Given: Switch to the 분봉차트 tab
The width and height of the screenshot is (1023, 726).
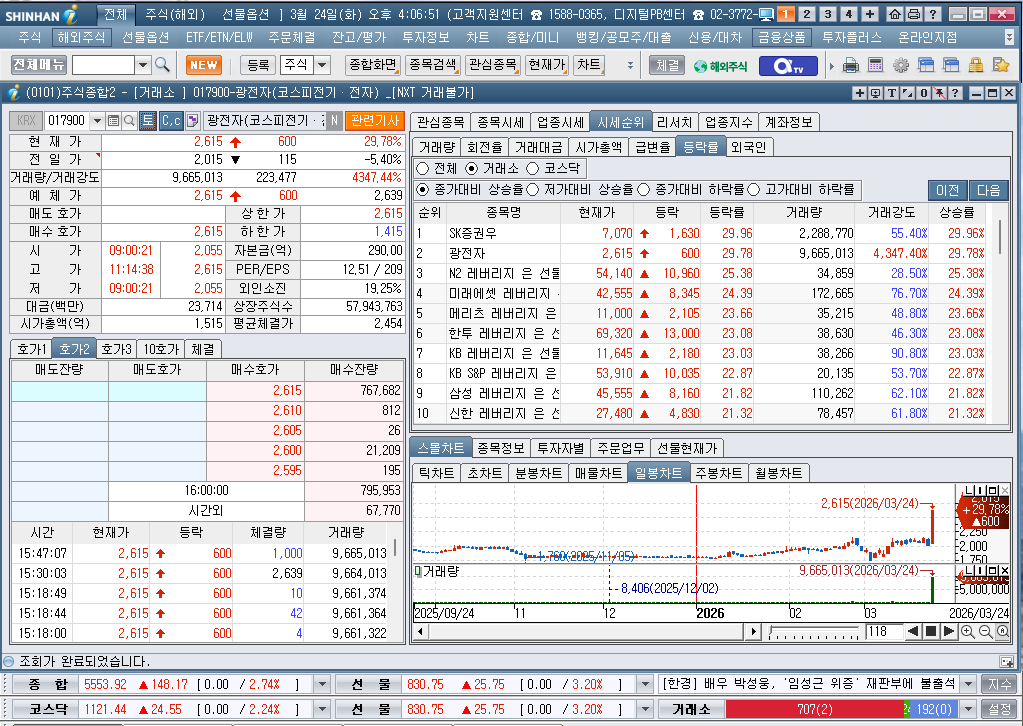Looking at the screenshot, I should tap(538, 473).
